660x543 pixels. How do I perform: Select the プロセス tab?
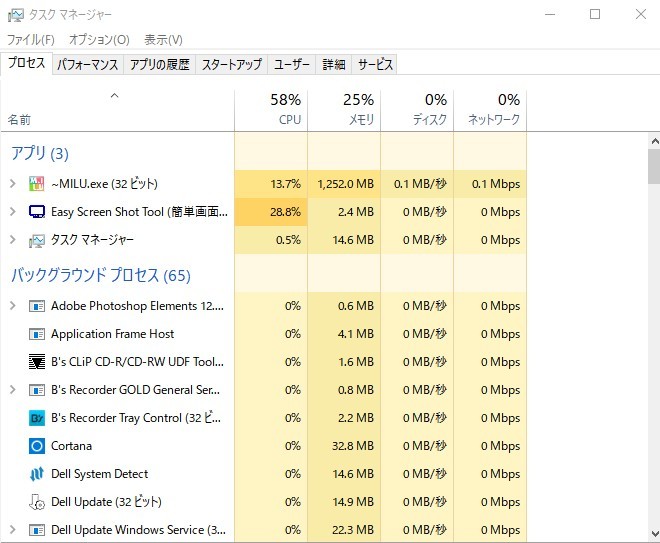(x=27, y=63)
